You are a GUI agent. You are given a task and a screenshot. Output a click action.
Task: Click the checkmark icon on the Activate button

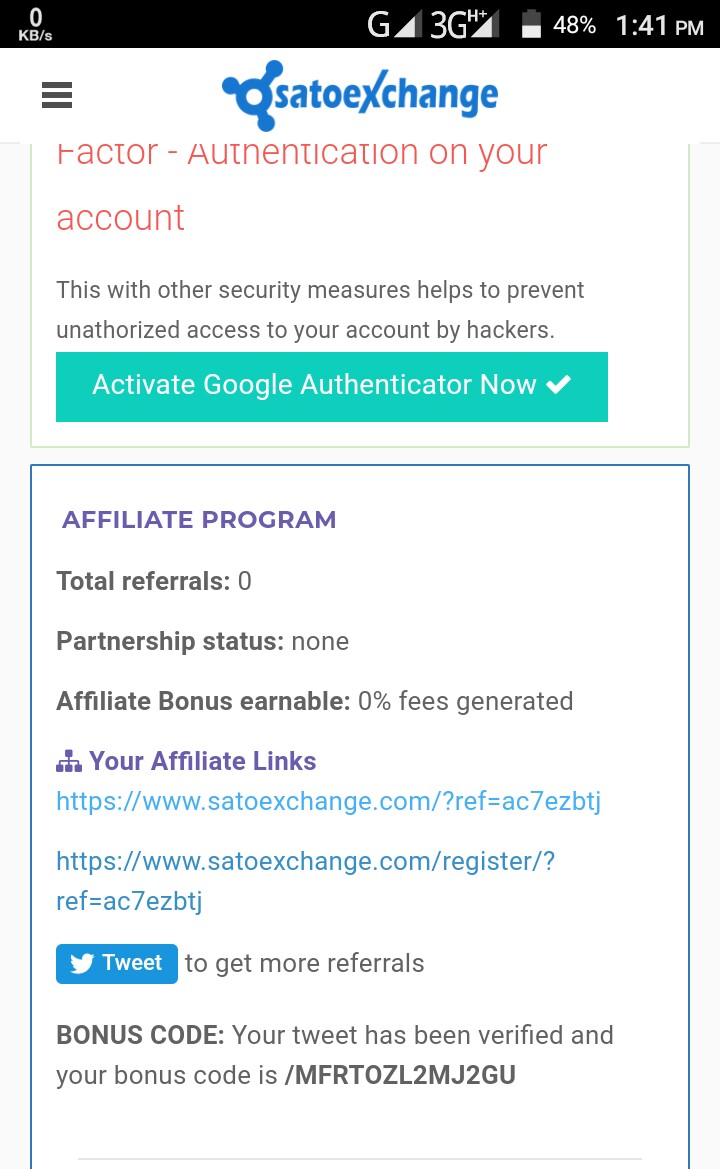point(559,385)
